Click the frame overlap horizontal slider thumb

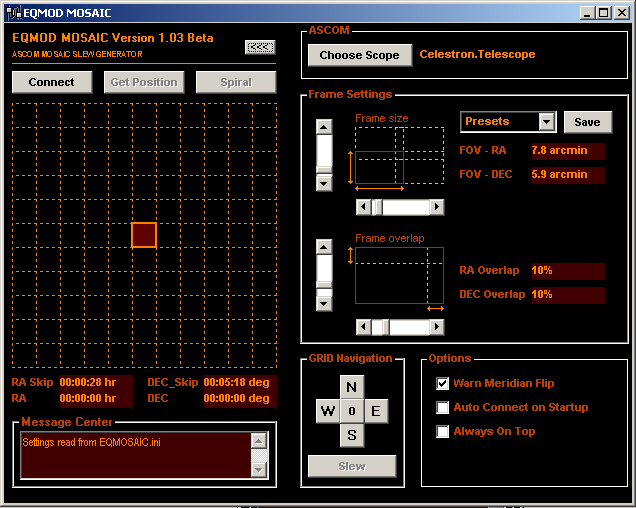[385, 327]
